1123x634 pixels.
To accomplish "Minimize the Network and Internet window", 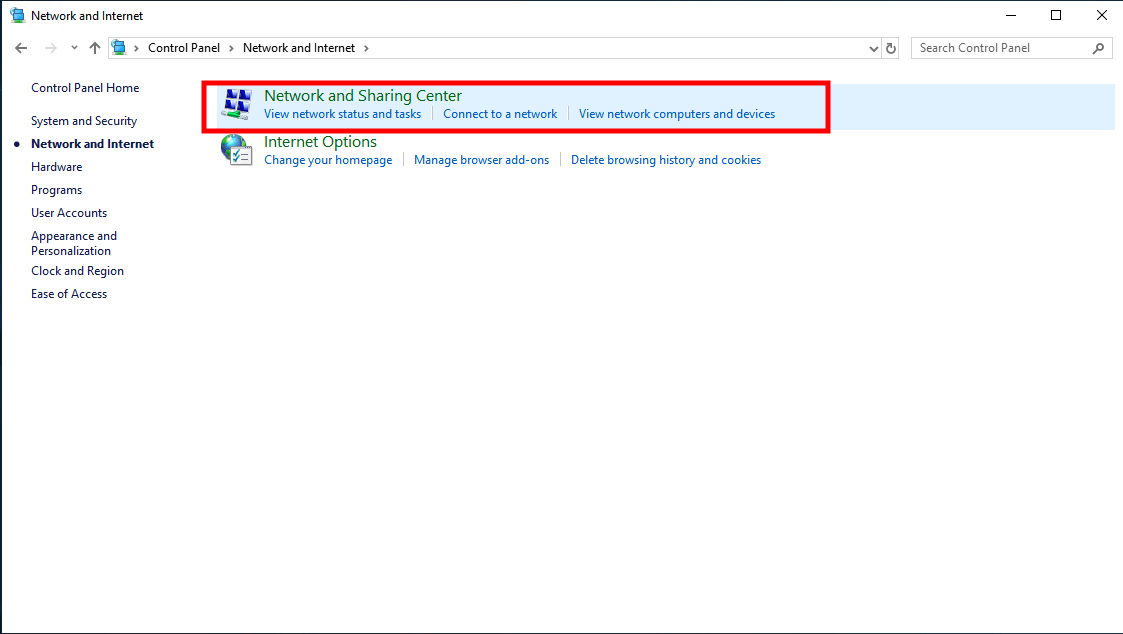I will [x=1011, y=15].
